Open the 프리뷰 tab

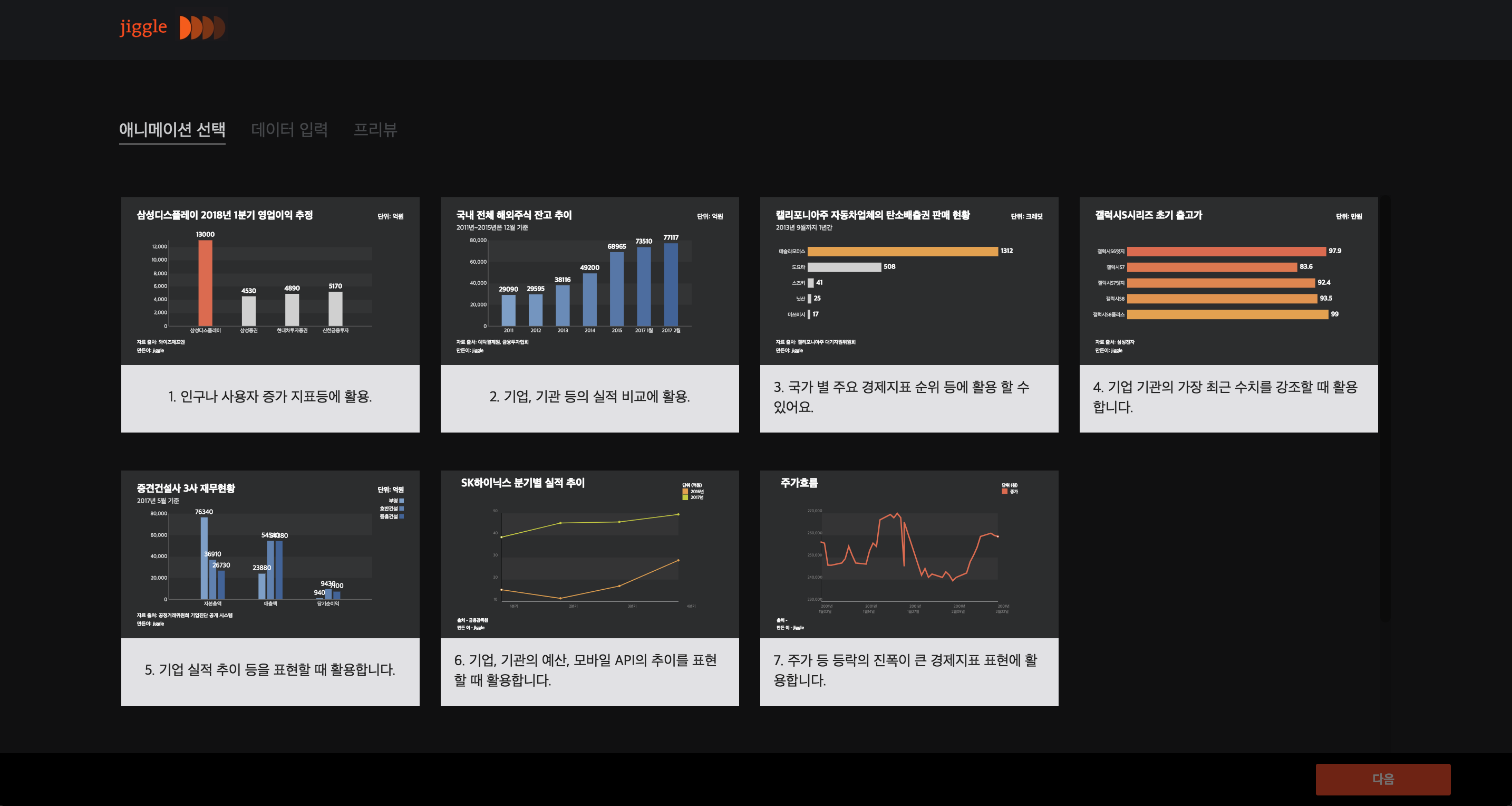375,129
